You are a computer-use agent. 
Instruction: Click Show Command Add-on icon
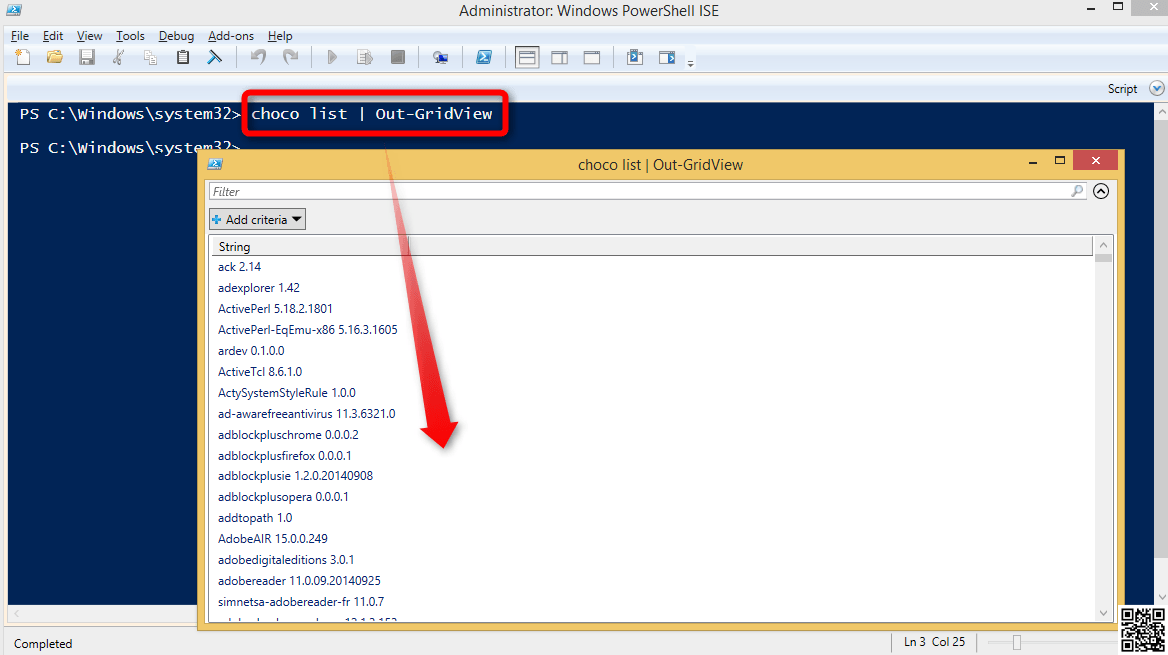(667, 57)
